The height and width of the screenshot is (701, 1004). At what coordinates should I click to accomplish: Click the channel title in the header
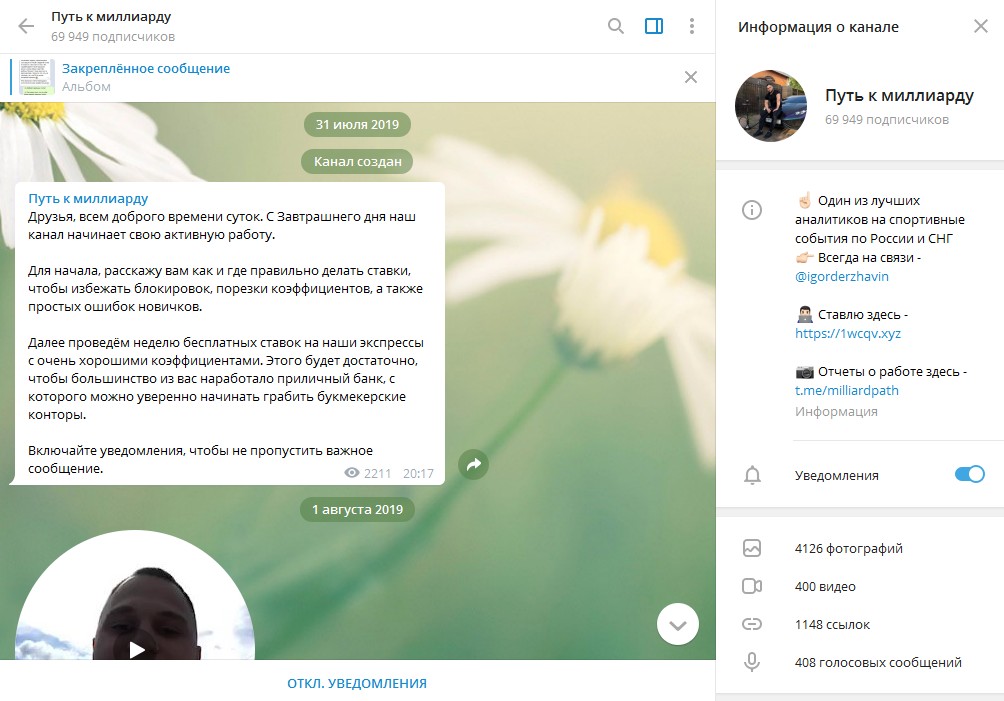[x=111, y=17]
